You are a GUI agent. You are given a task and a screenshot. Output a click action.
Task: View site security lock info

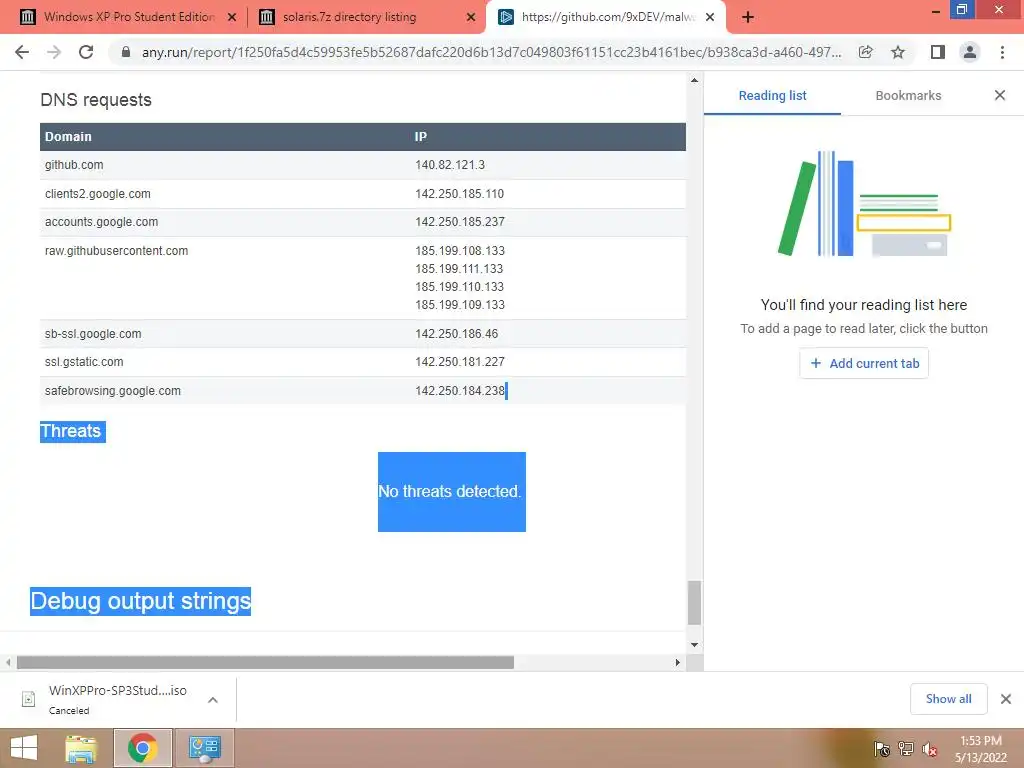[126, 52]
